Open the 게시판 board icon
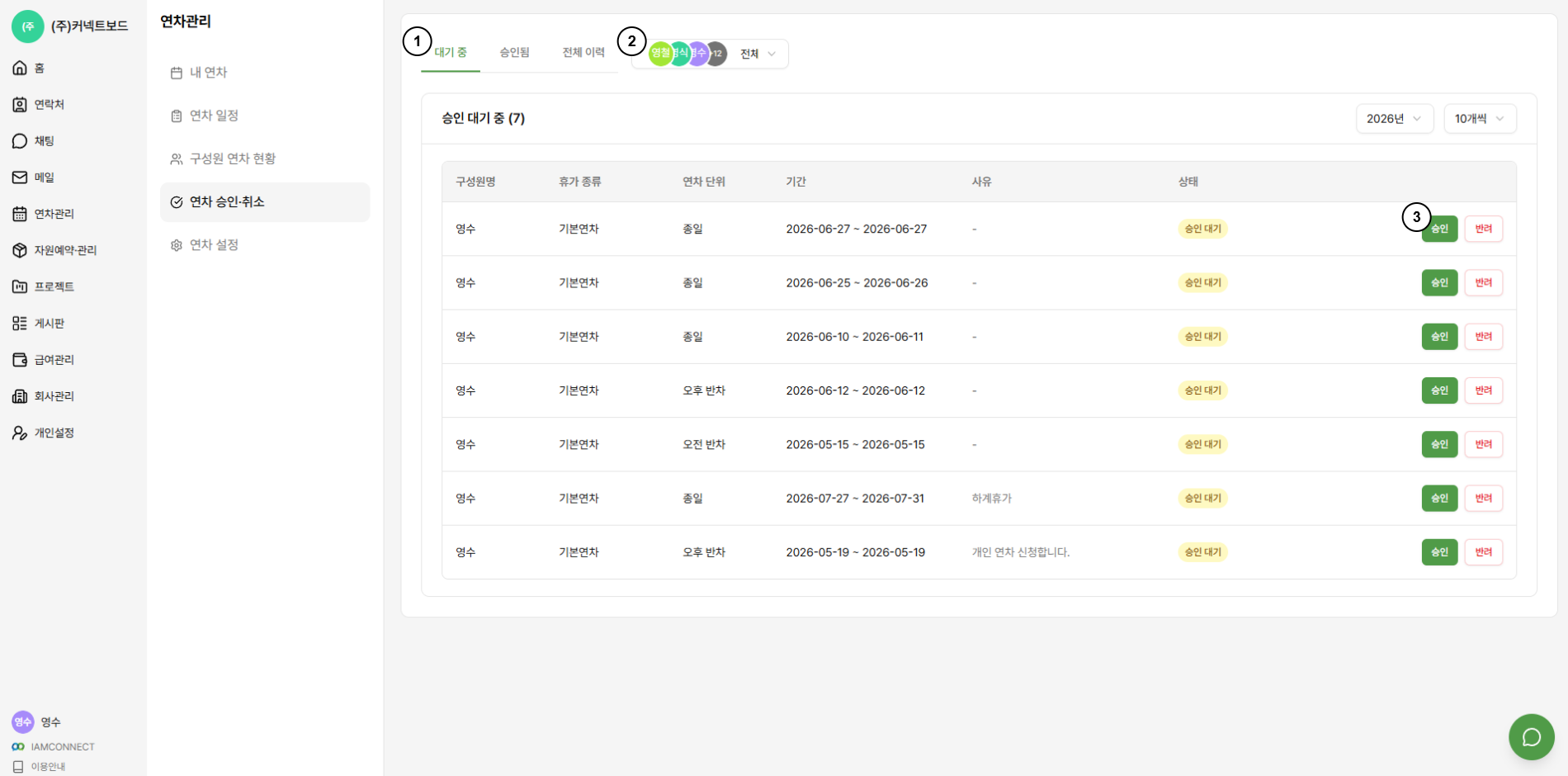 click(x=20, y=324)
